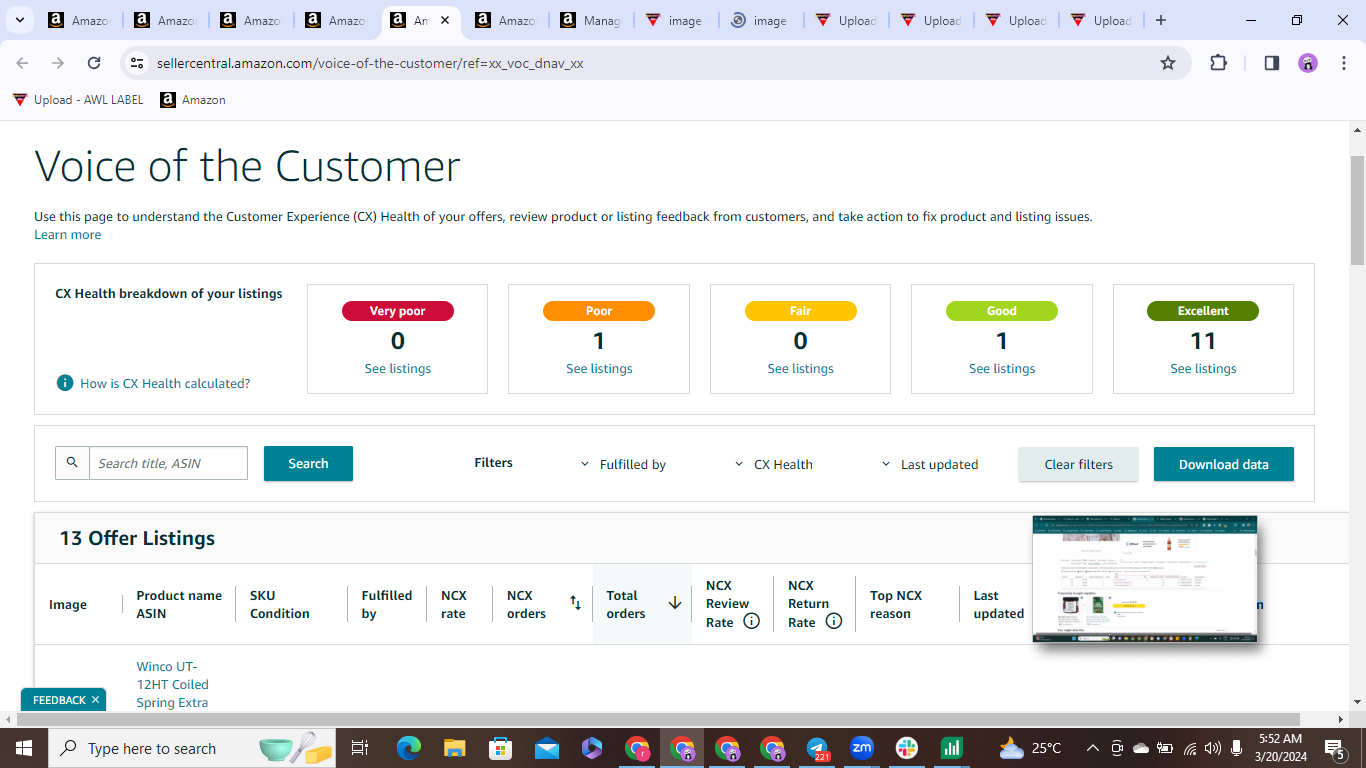Click the NCX rate column header
The width and height of the screenshot is (1366, 768).
pyautogui.click(x=454, y=604)
